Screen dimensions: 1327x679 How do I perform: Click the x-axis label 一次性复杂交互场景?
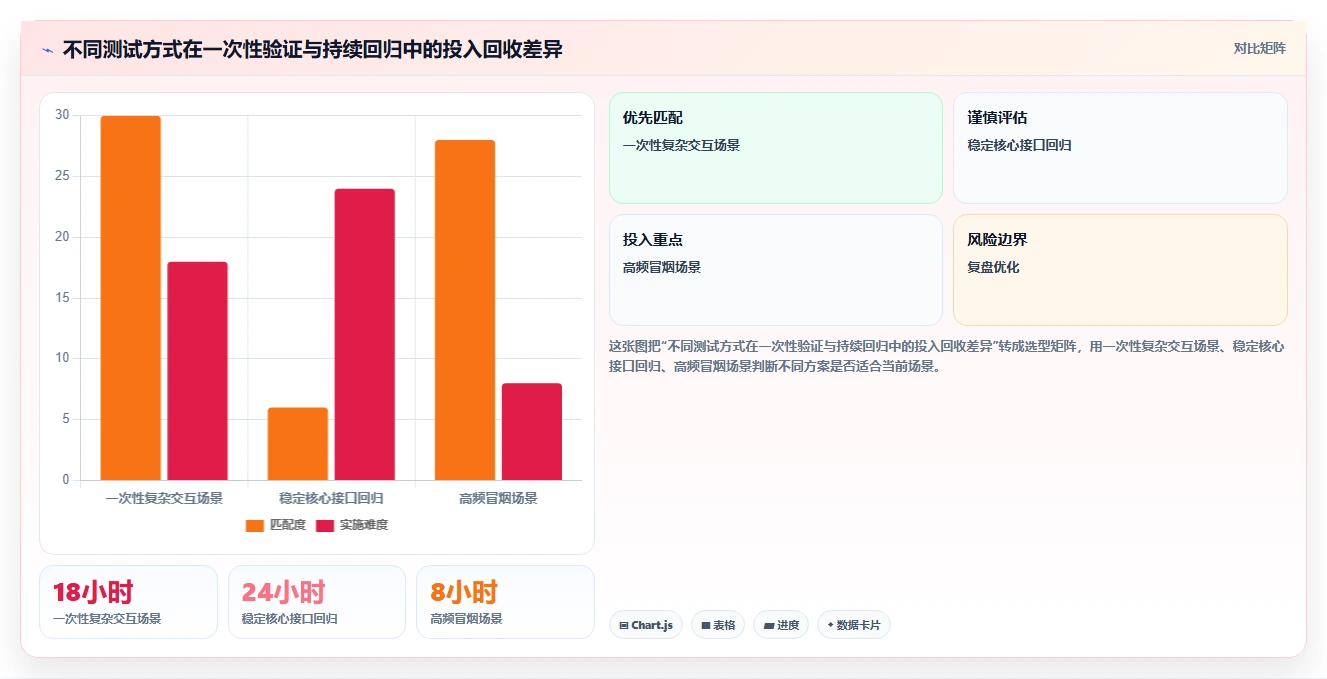click(164, 498)
